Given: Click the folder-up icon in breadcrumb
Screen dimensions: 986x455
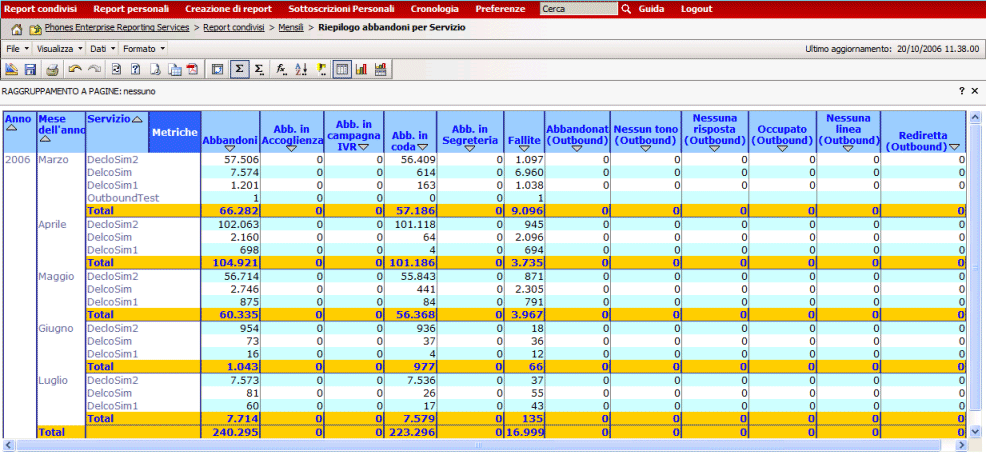Looking at the screenshot, I should 35,29.
